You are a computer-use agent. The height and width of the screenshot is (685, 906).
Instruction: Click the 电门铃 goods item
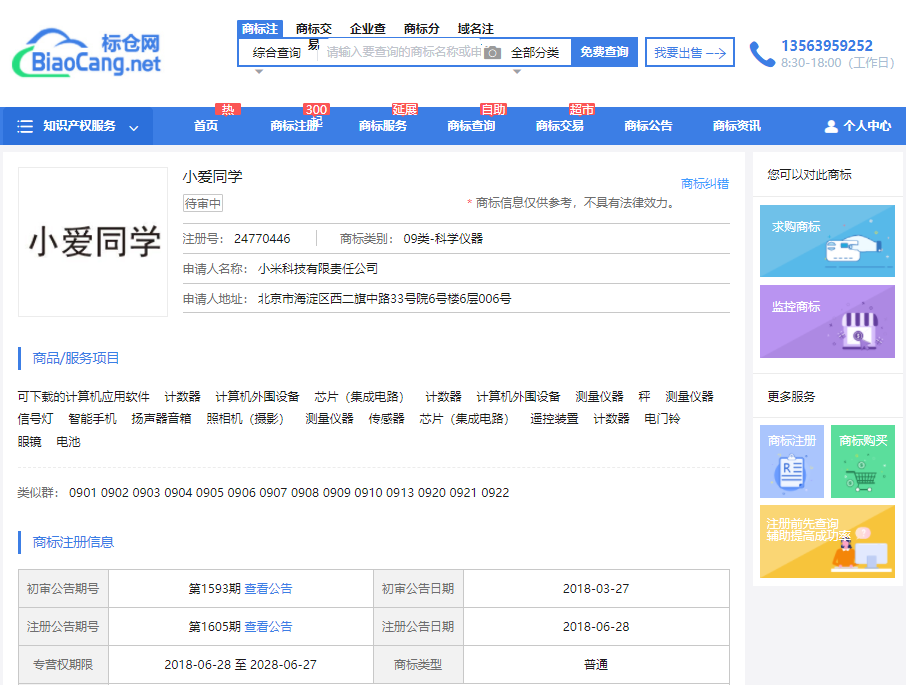662,419
